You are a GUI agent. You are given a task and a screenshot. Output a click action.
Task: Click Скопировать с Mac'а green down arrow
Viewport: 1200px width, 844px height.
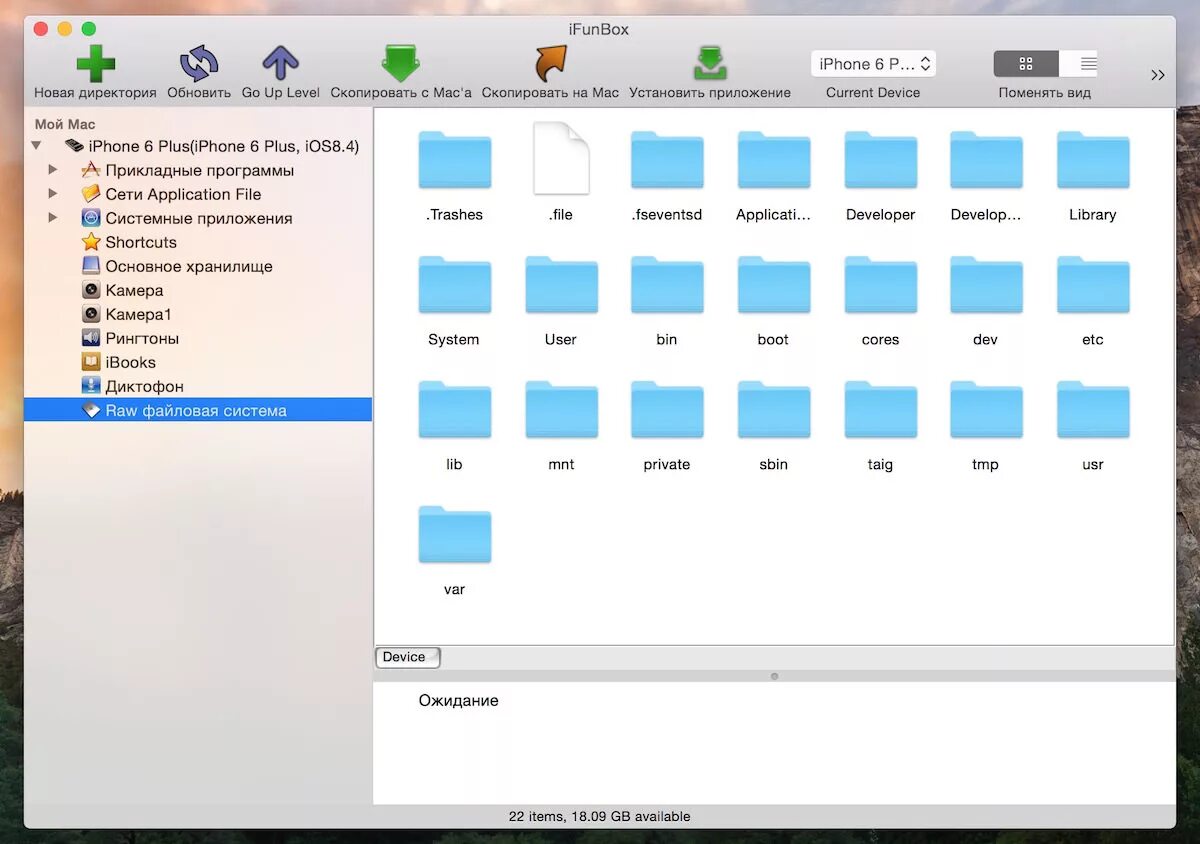[401, 64]
